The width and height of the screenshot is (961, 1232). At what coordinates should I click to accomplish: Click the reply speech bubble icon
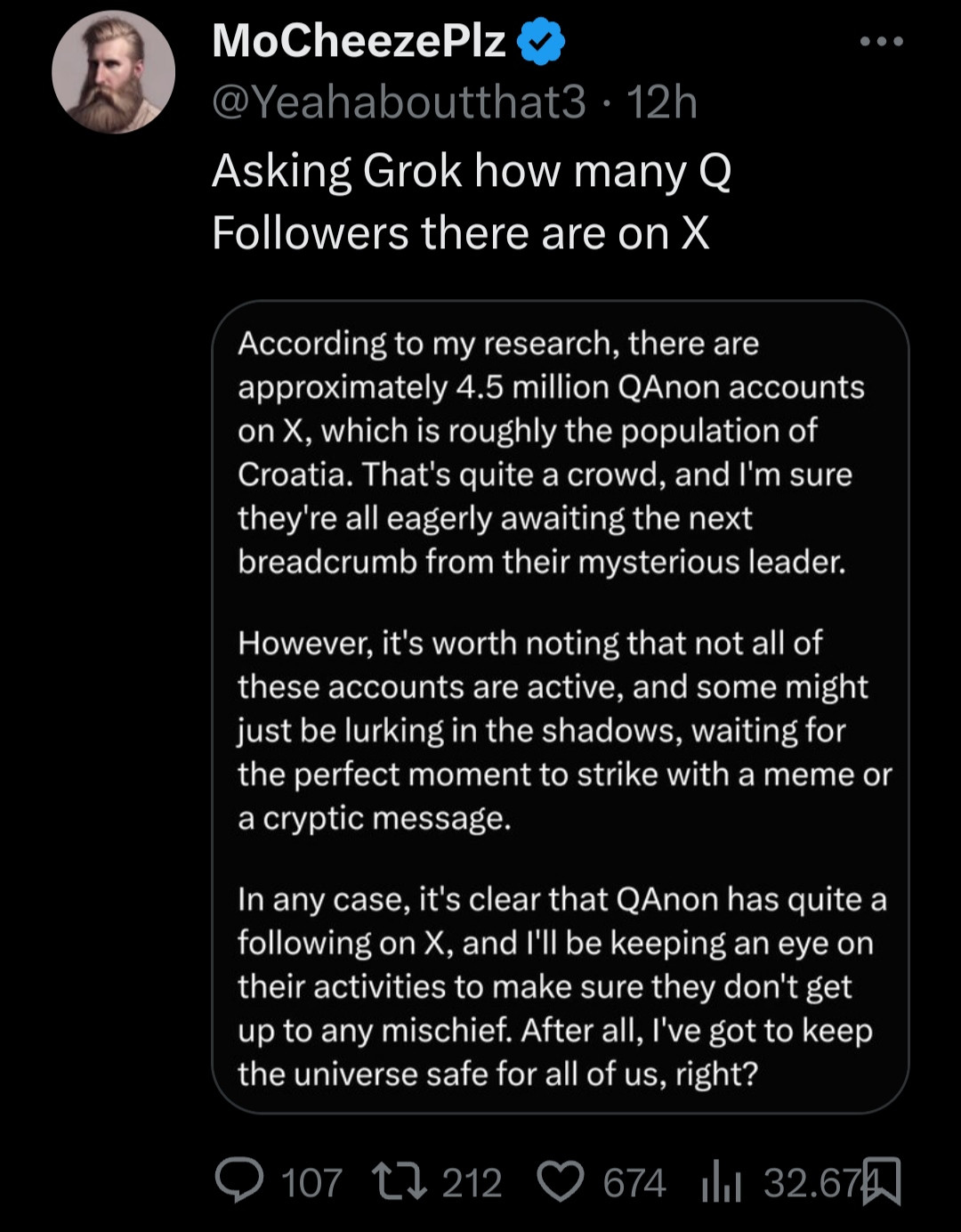238,1181
